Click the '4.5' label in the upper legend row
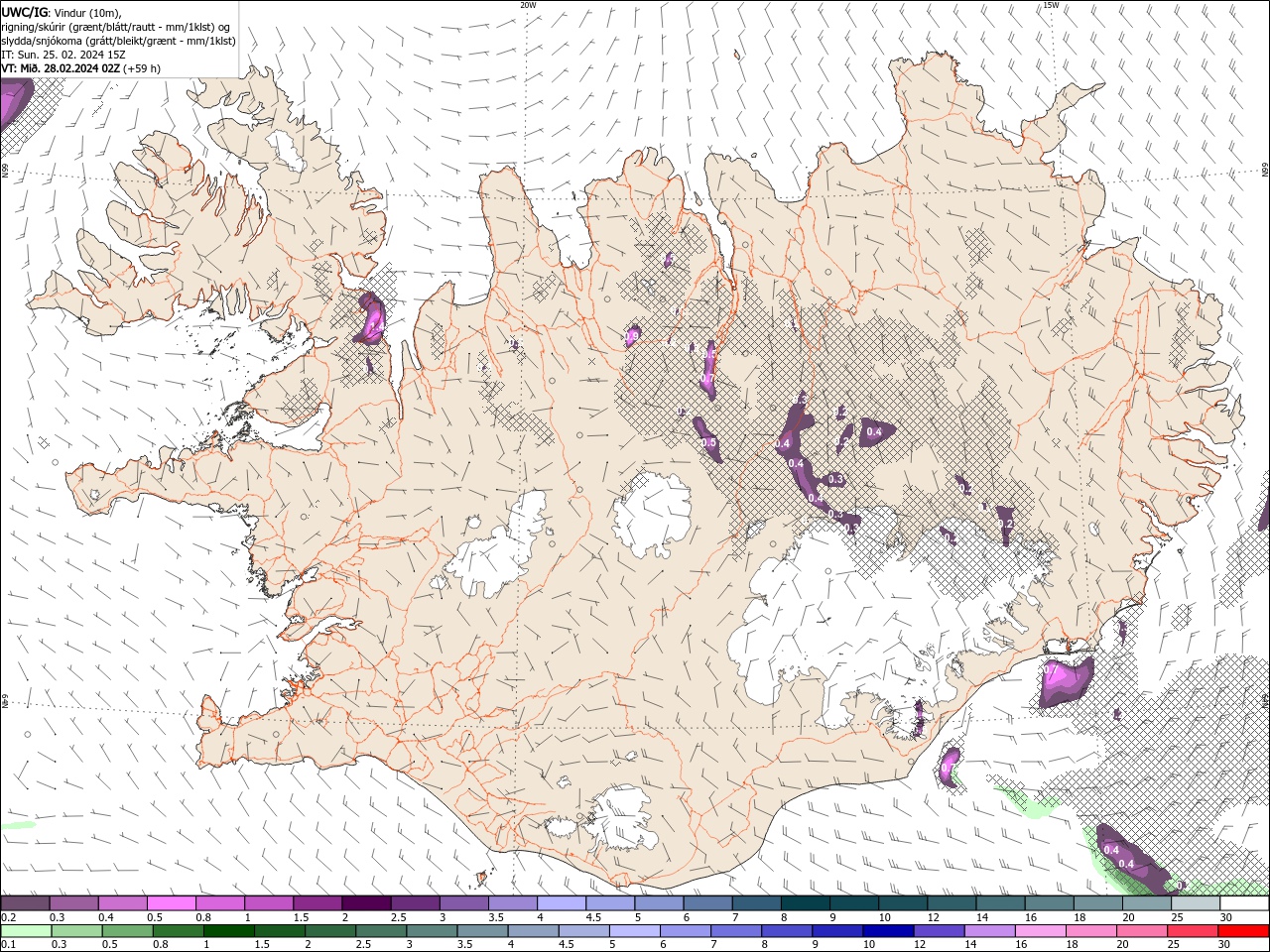Screen dimensions: 1270x952 click(593, 918)
